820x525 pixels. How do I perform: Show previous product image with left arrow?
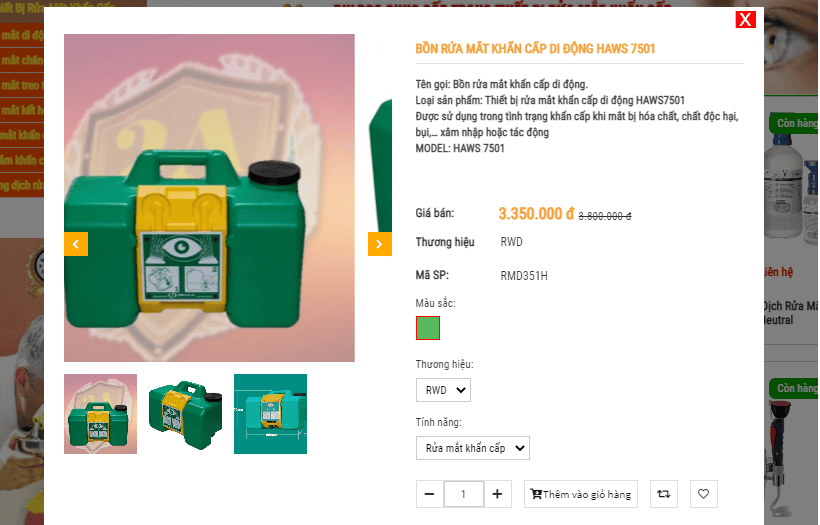pos(76,244)
